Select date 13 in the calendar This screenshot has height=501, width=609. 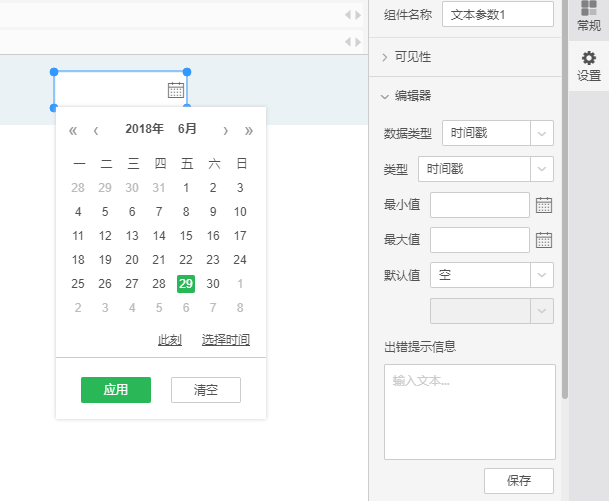[x=132, y=236]
